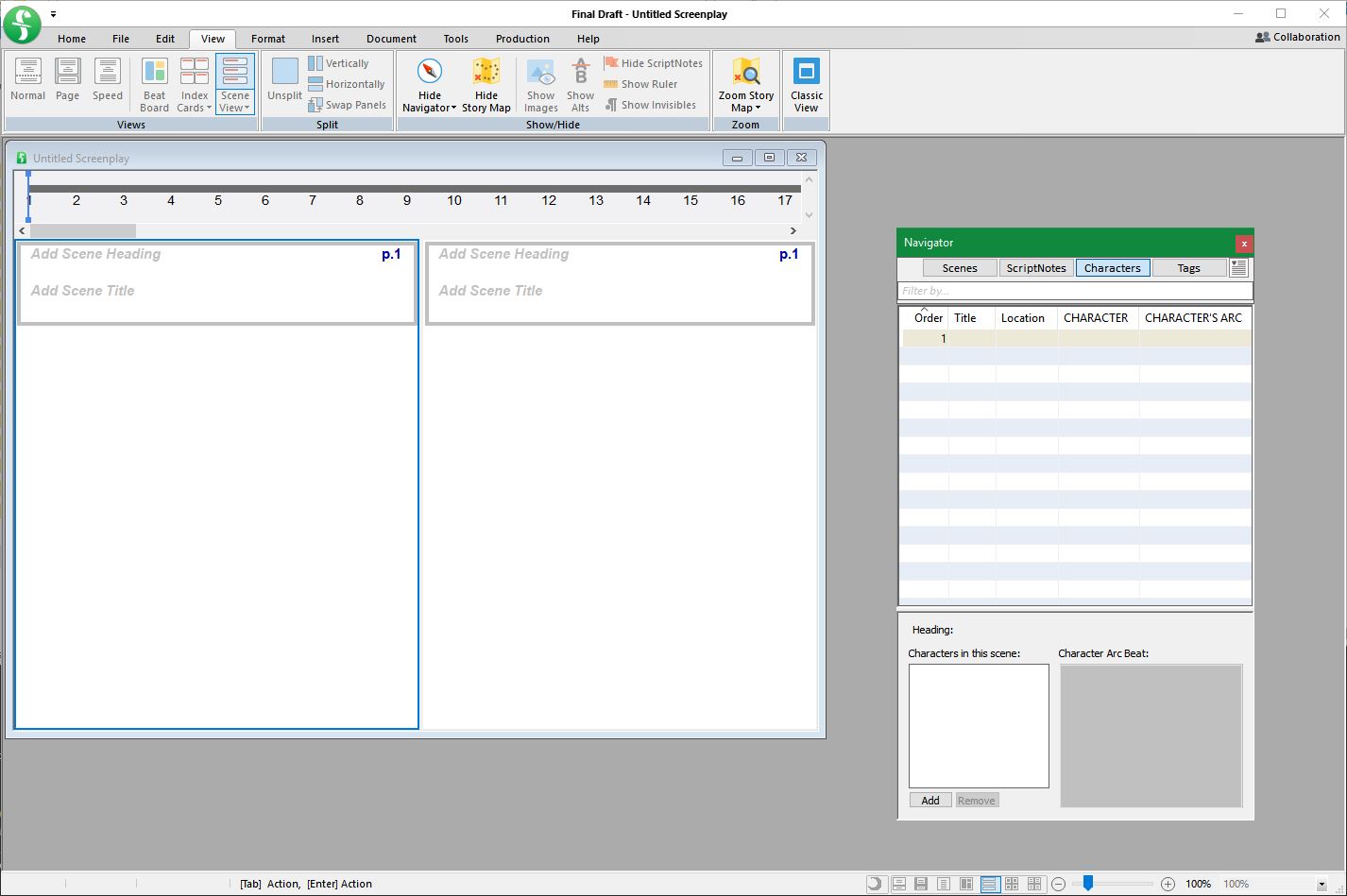1347x896 pixels.
Task: Open the Hide Navigator dropdown arrow
Action: (453, 109)
